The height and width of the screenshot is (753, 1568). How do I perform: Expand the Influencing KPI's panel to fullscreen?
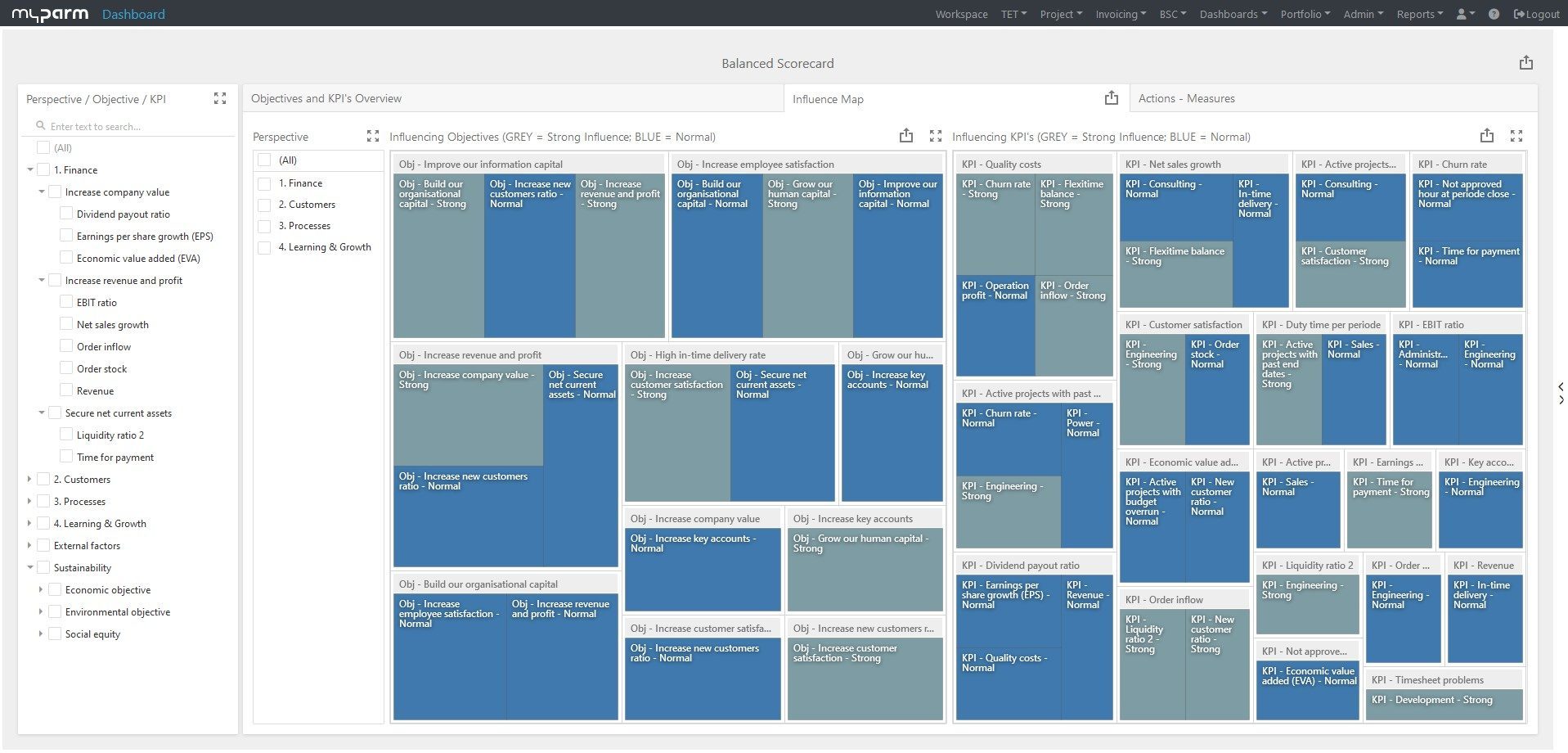coord(1517,136)
